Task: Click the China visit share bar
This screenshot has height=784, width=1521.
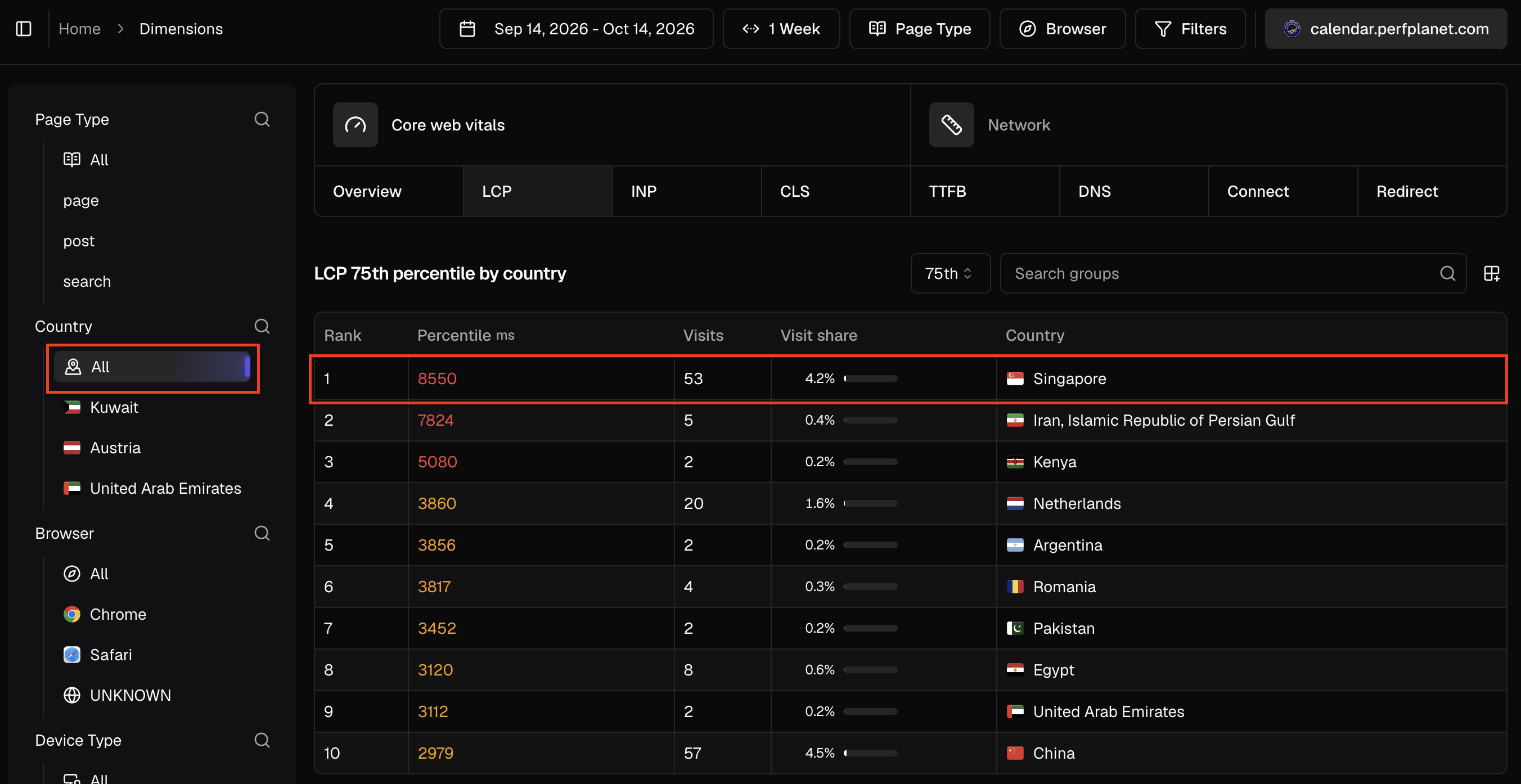Action: click(870, 753)
